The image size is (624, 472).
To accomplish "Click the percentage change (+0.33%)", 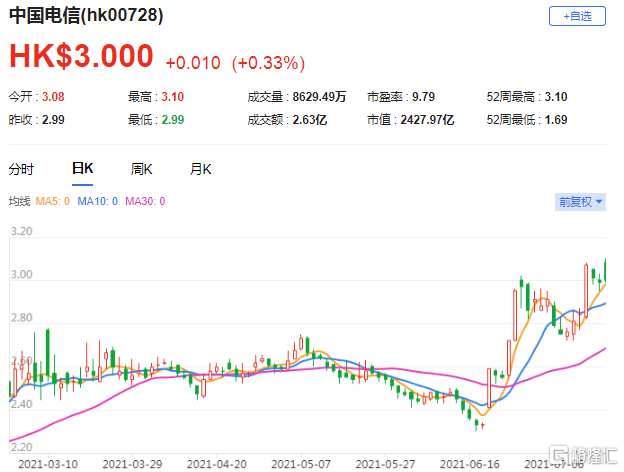I will [269, 63].
